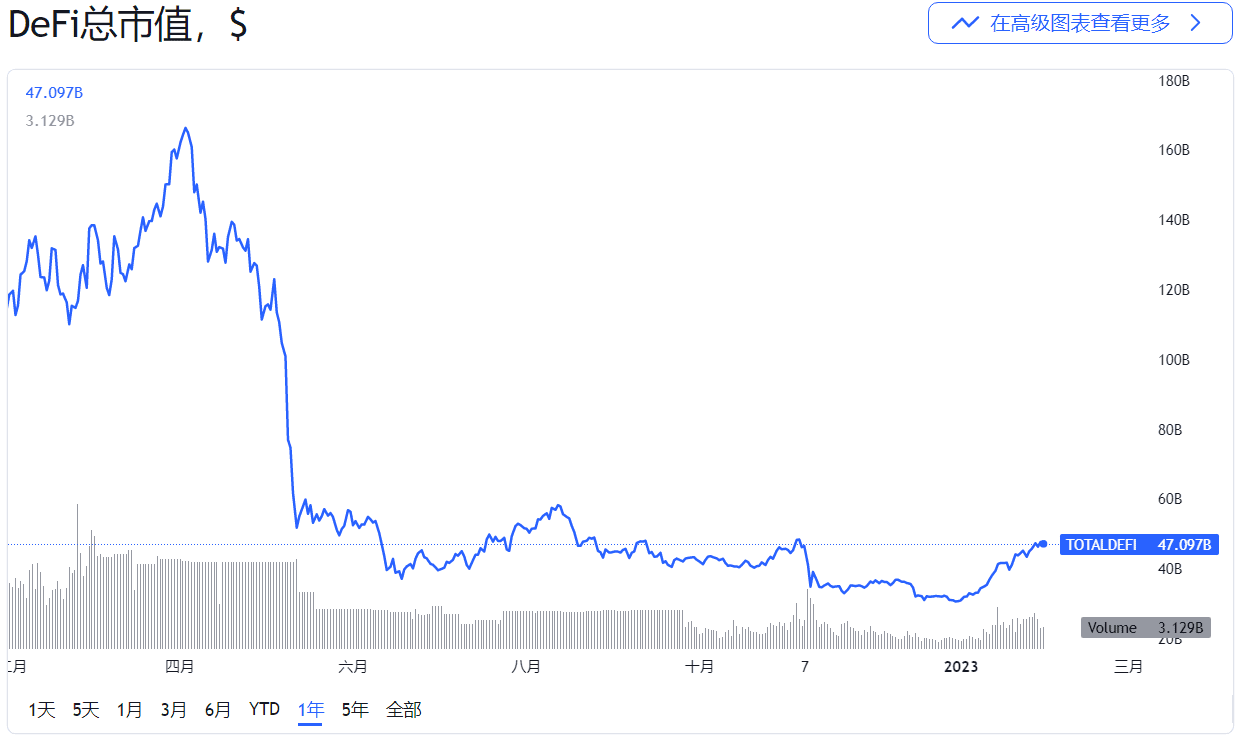Select the TOTALDEFI price label on the right axis

[1139, 545]
